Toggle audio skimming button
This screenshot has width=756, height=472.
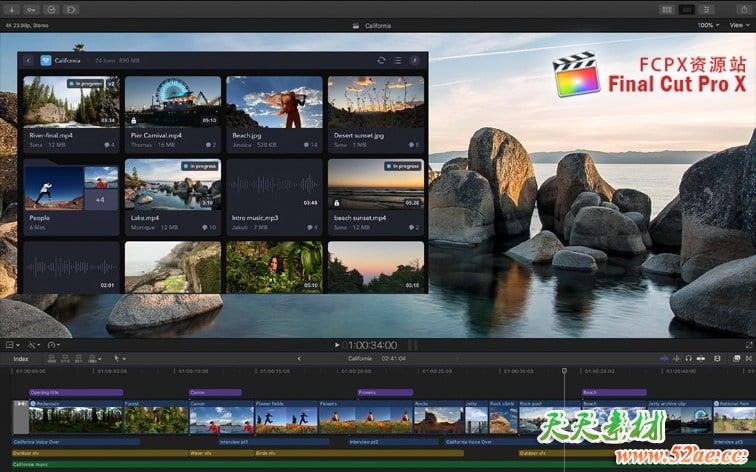[676, 359]
